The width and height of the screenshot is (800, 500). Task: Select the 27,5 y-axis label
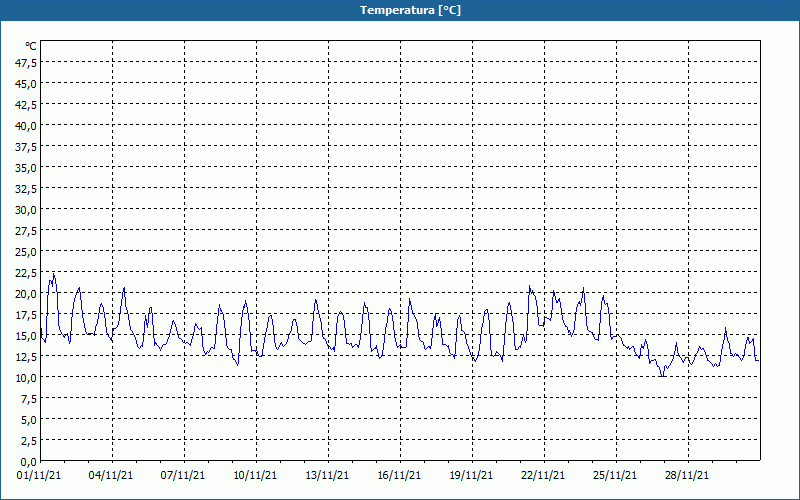coord(27,231)
